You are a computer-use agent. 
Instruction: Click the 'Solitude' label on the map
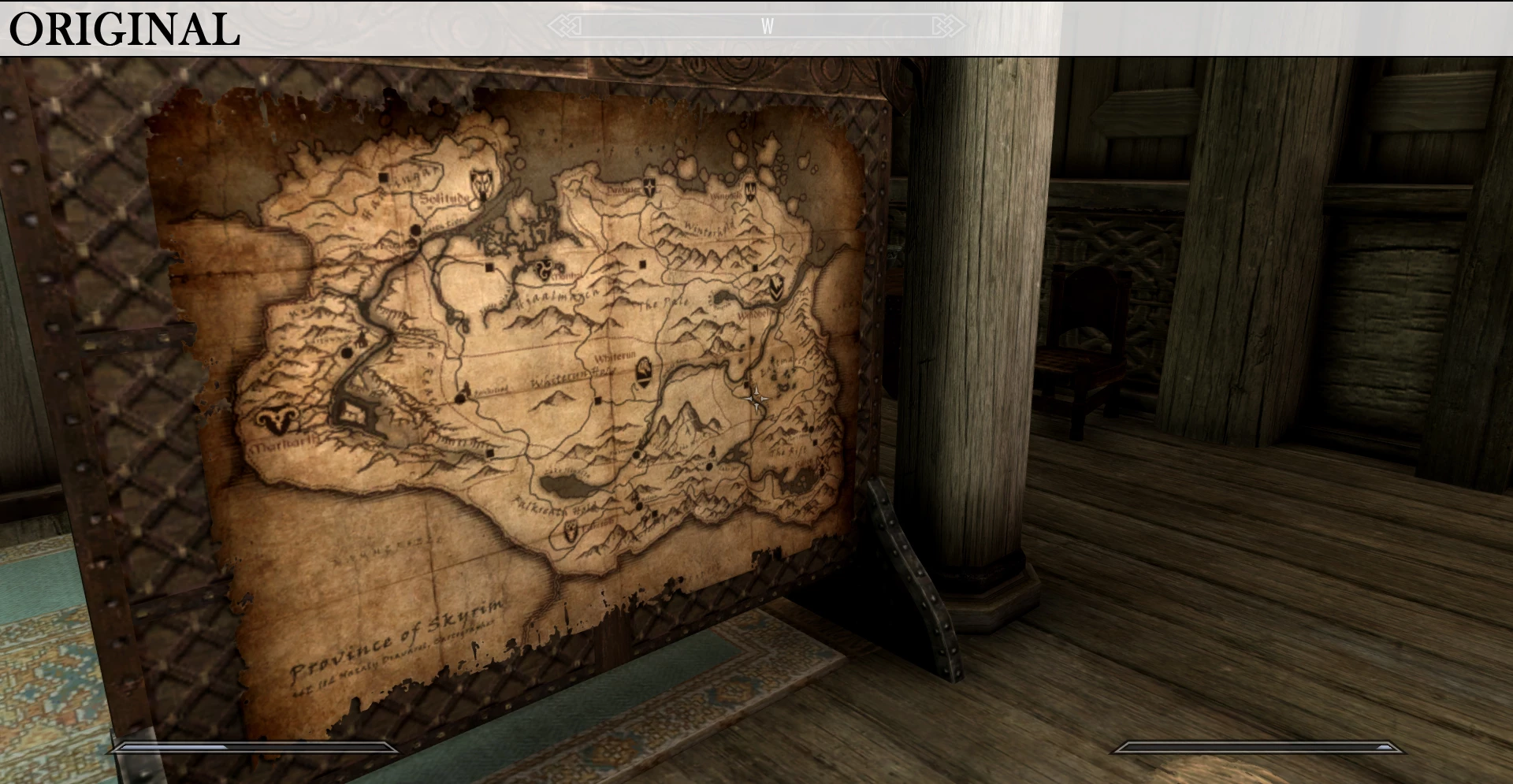[444, 201]
